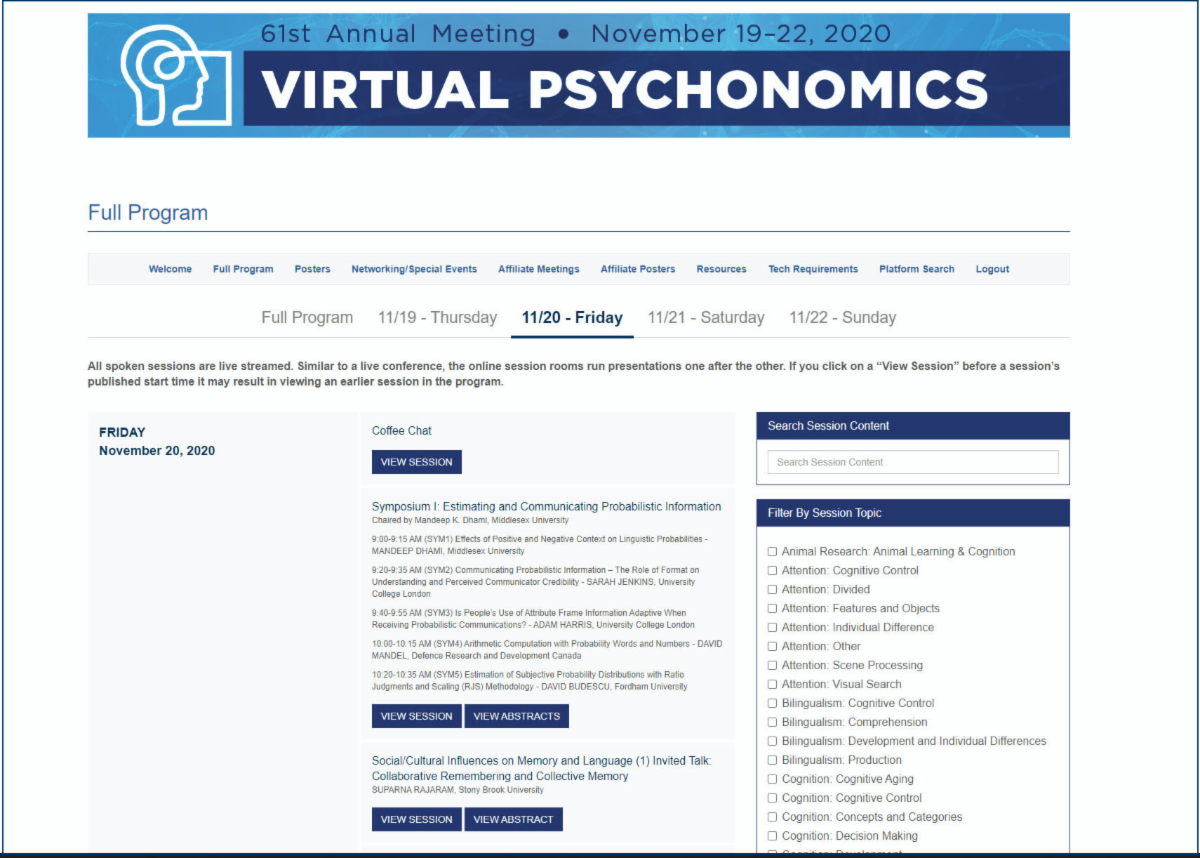Image resolution: width=1200 pixels, height=858 pixels.
Task: Switch to 11/19 - Thursday tab
Action: [x=437, y=318]
